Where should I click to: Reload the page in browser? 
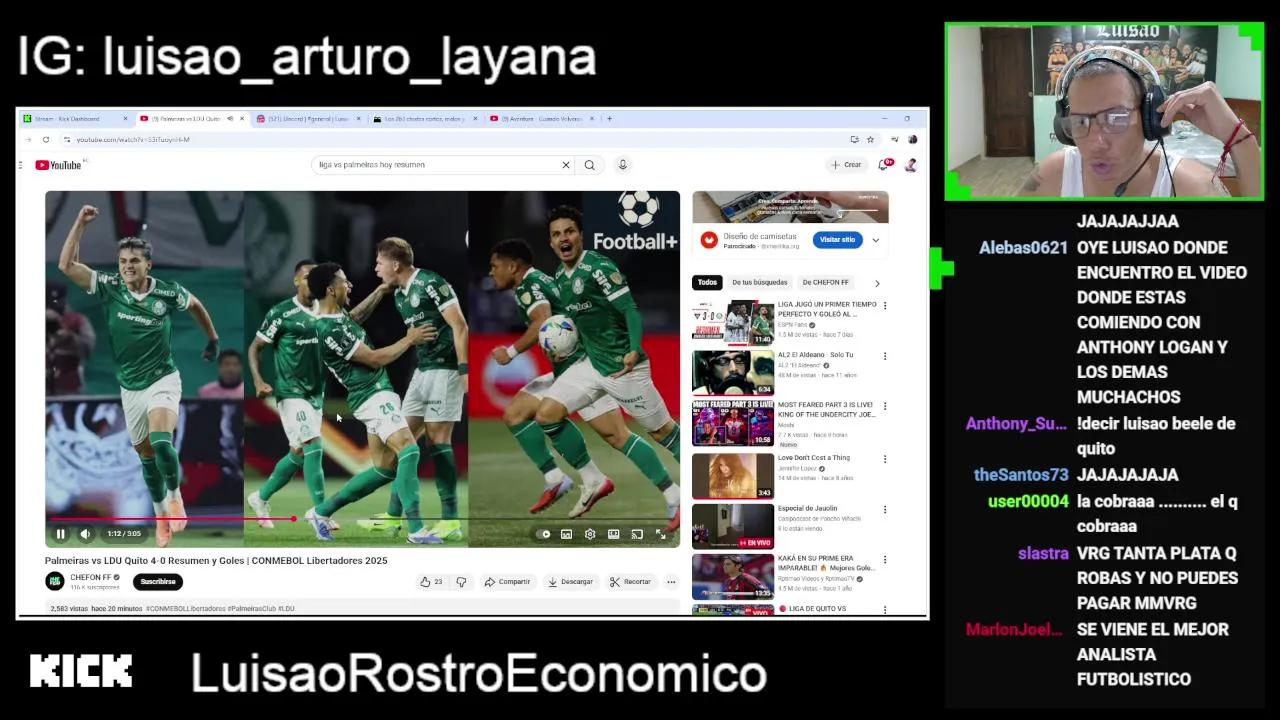[45, 140]
